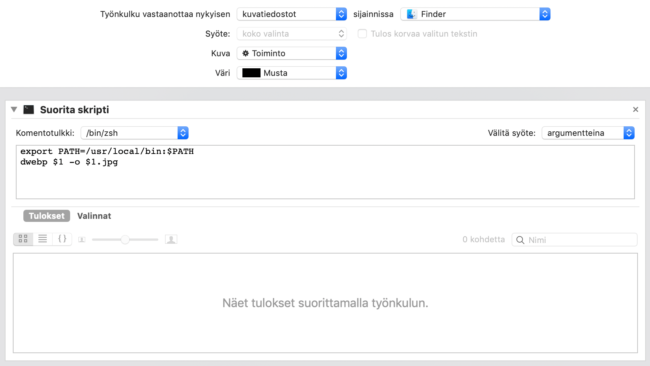This screenshot has width=650, height=366.
Task: Switch results to list view
Action: tap(43, 239)
